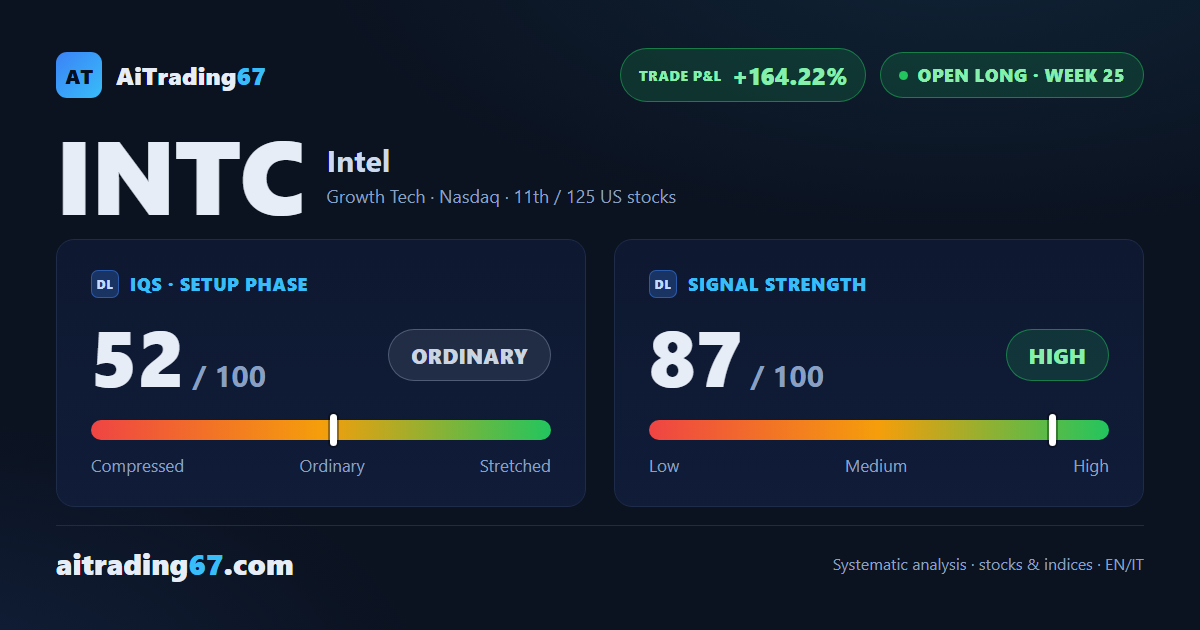The height and width of the screenshot is (630, 1200).
Task: Click the Open Long Week 25 pill
Action: pos(1012,75)
